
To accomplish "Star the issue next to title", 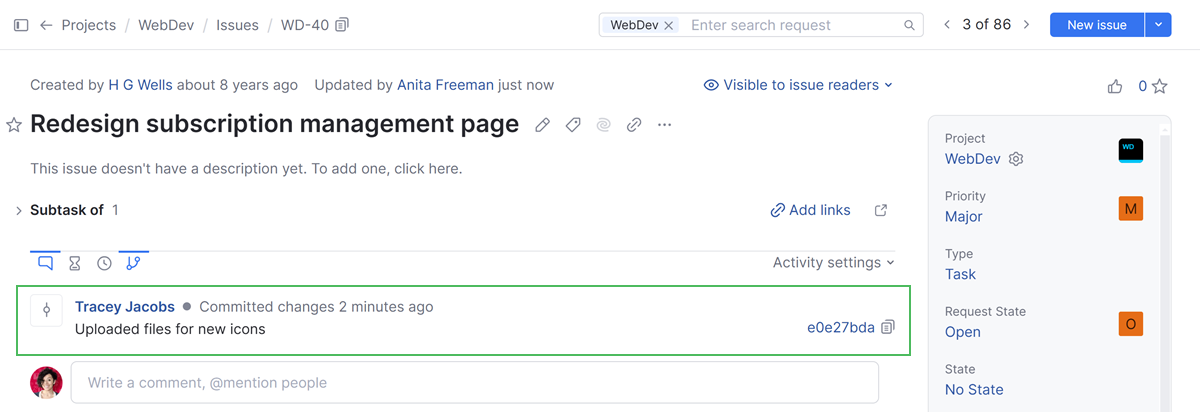I will pos(14,125).
